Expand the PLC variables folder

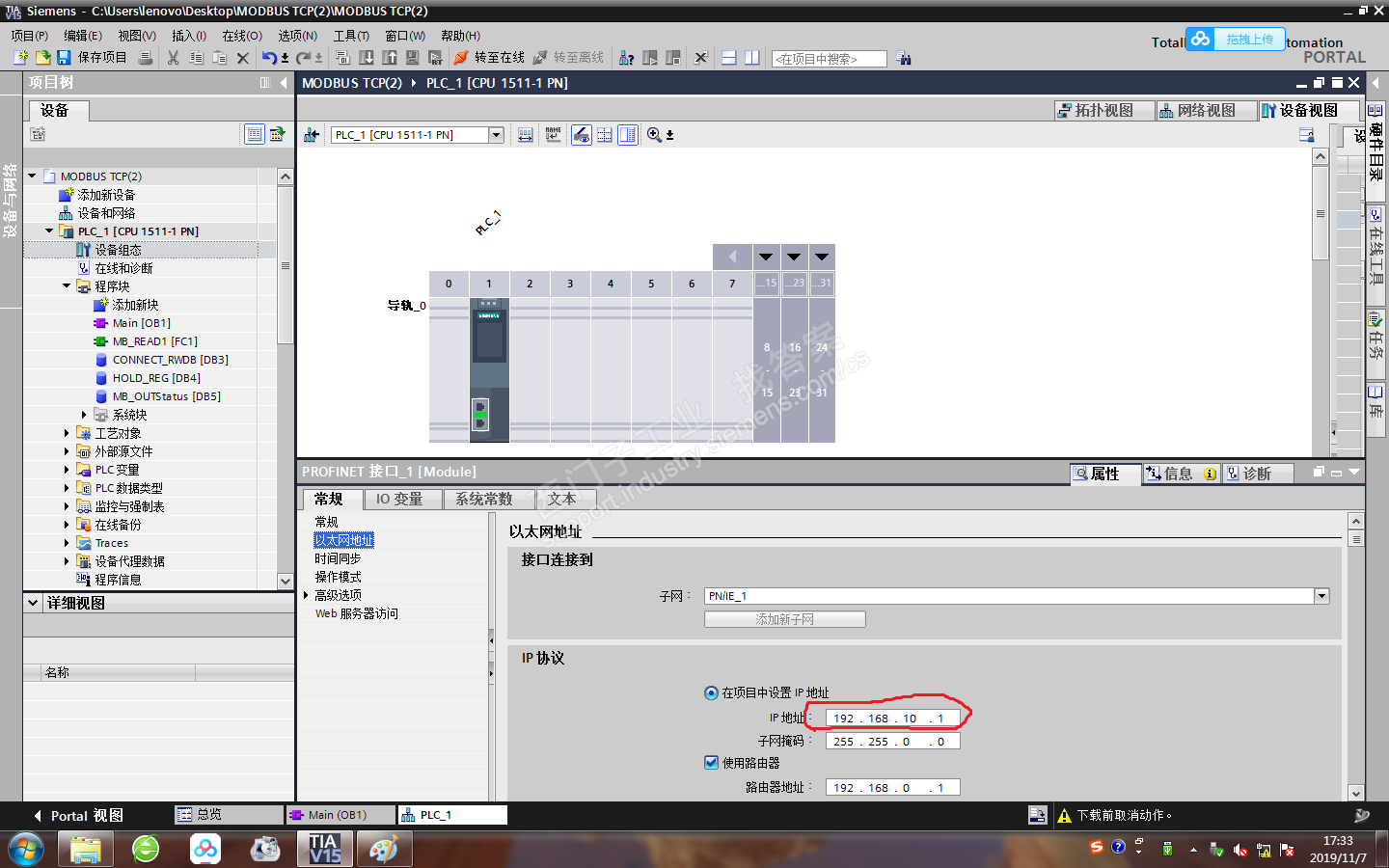(x=67, y=469)
